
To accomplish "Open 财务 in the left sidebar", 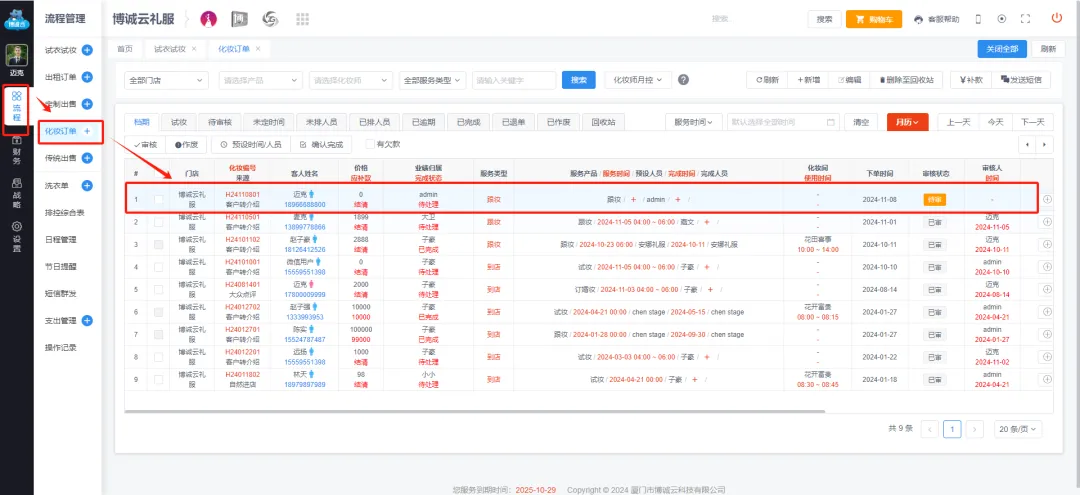I will coord(16,154).
